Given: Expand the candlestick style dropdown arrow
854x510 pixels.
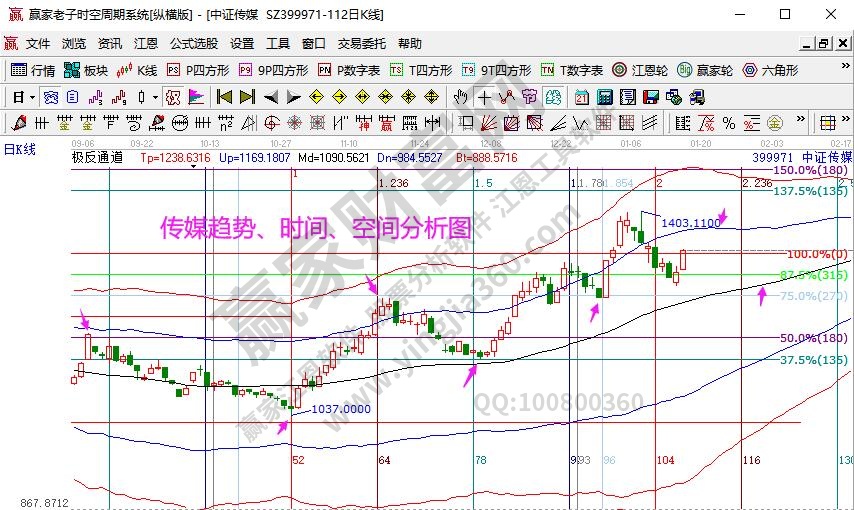Looking at the screenshot, I should [154, 97].
